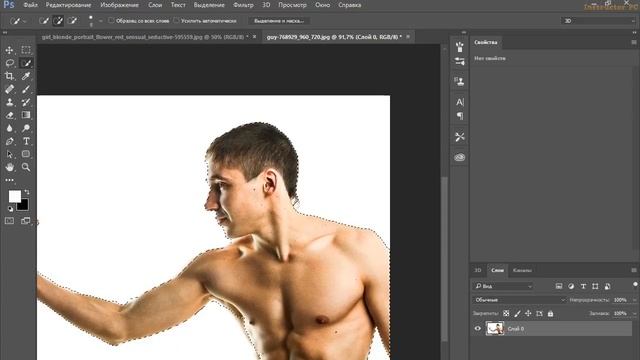Toggle lock image pixels

point(517,313)
